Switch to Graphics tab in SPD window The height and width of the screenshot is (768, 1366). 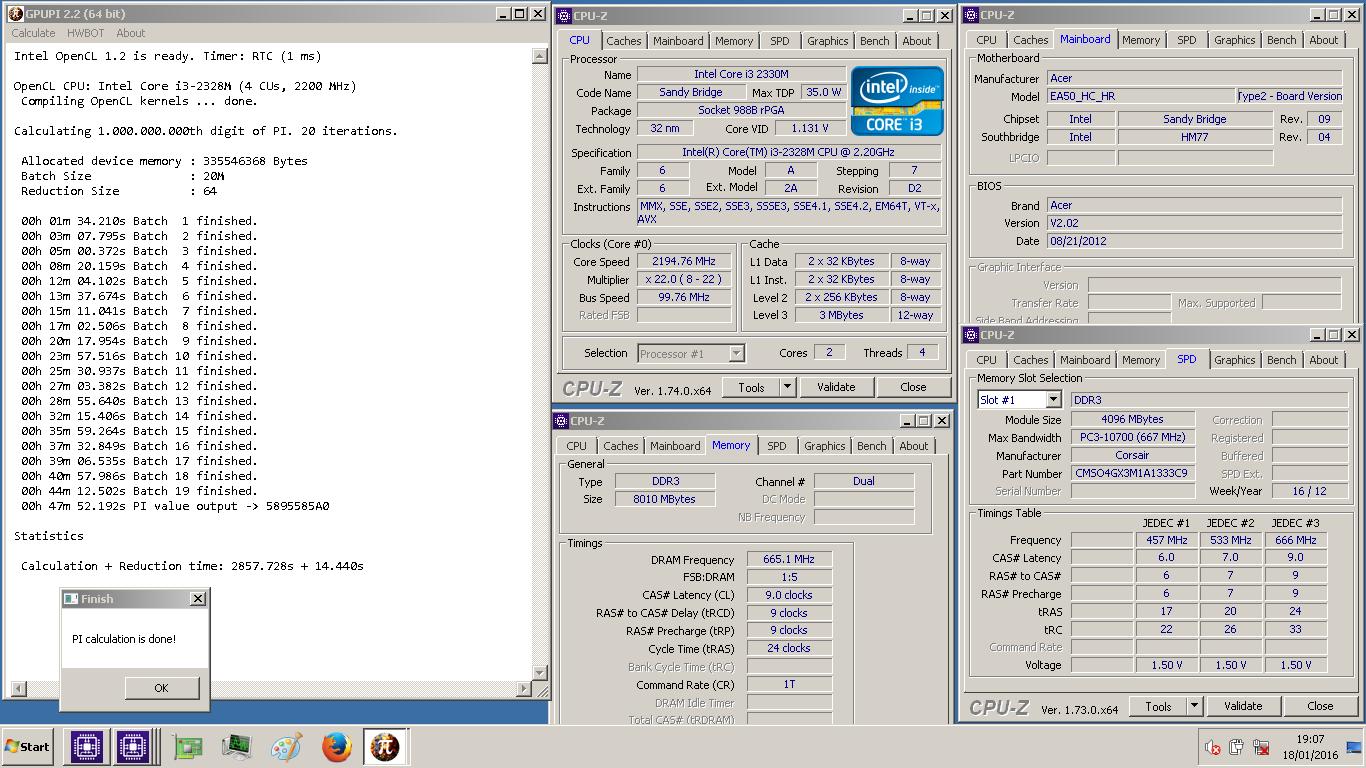coord(1235,360)
